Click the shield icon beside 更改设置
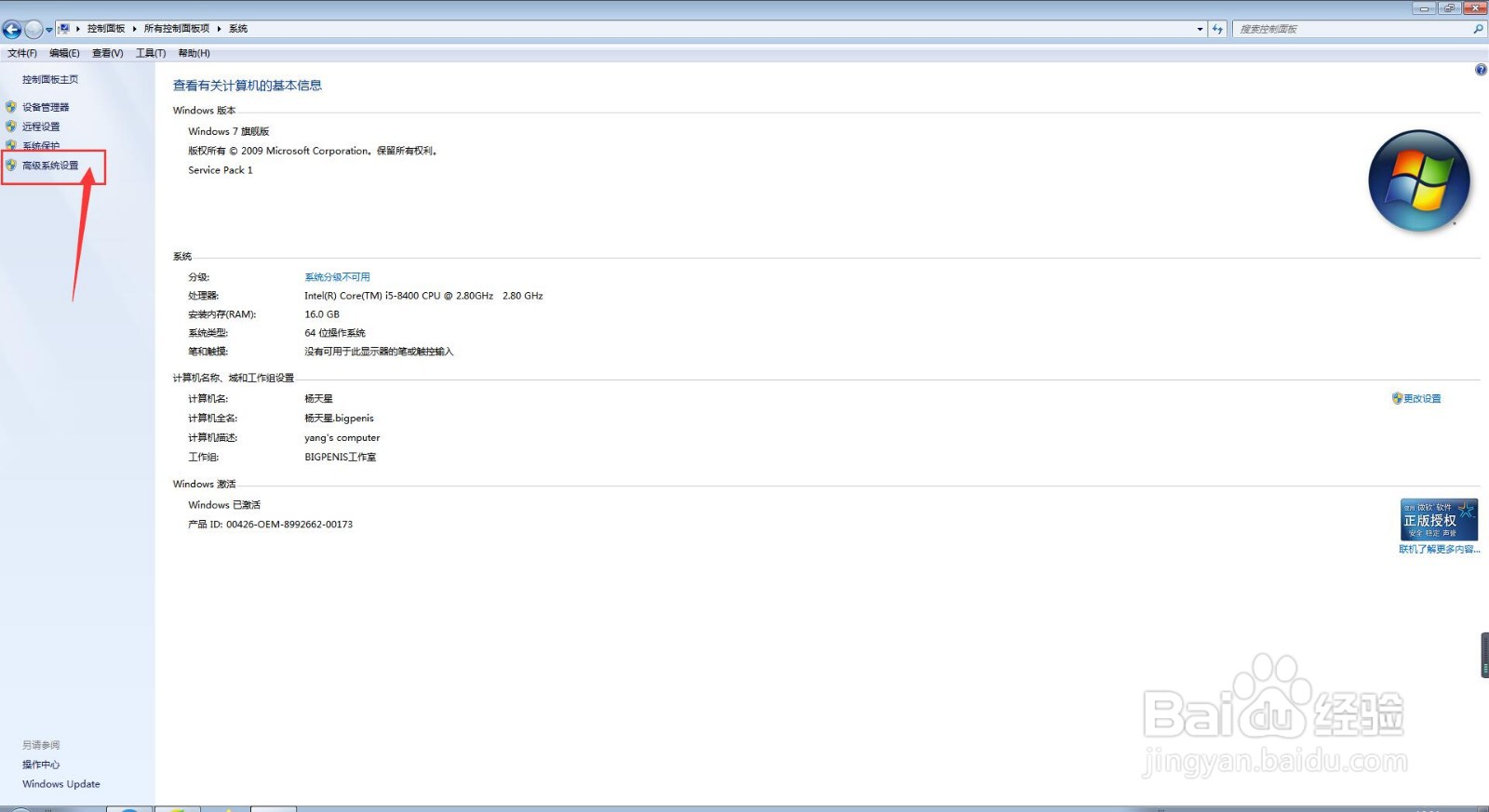1489x812 pixels. click(1397, 398)
